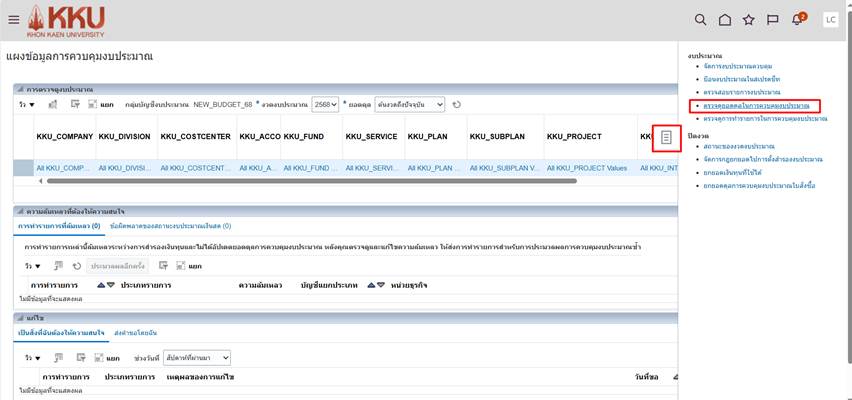
Task: Click the KKU_COSTCENTER column header
Action: 197,137
